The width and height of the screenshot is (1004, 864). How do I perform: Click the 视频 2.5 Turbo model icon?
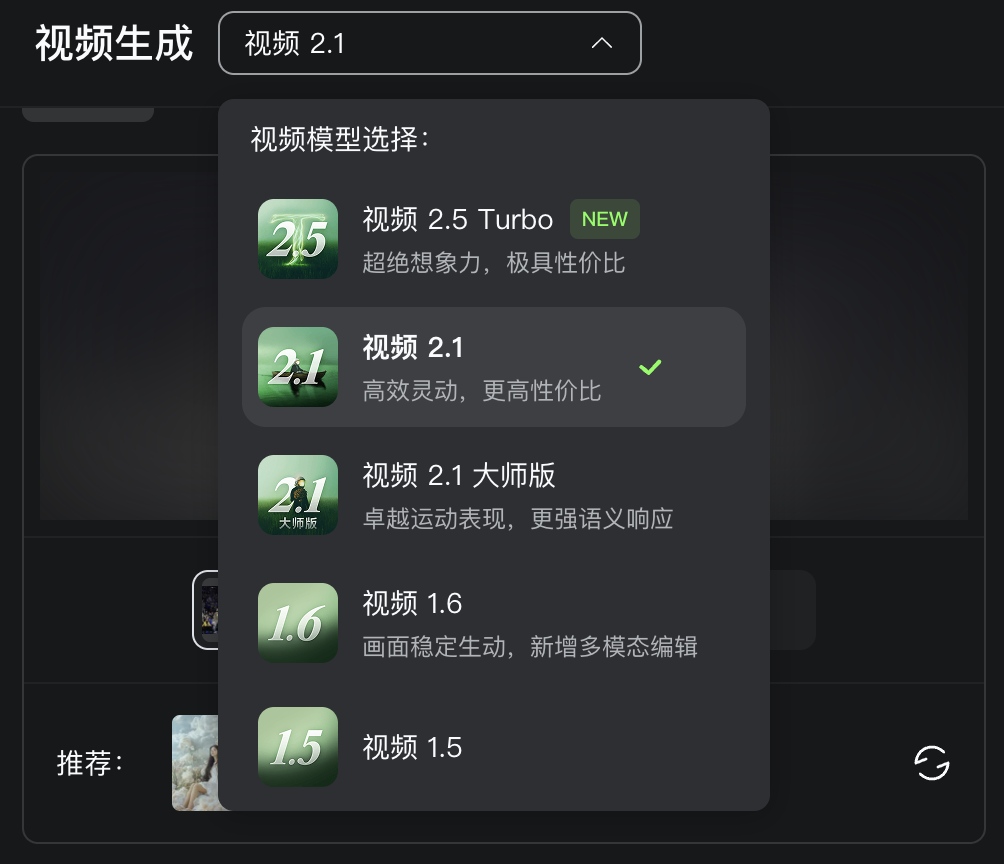[298, 239]
